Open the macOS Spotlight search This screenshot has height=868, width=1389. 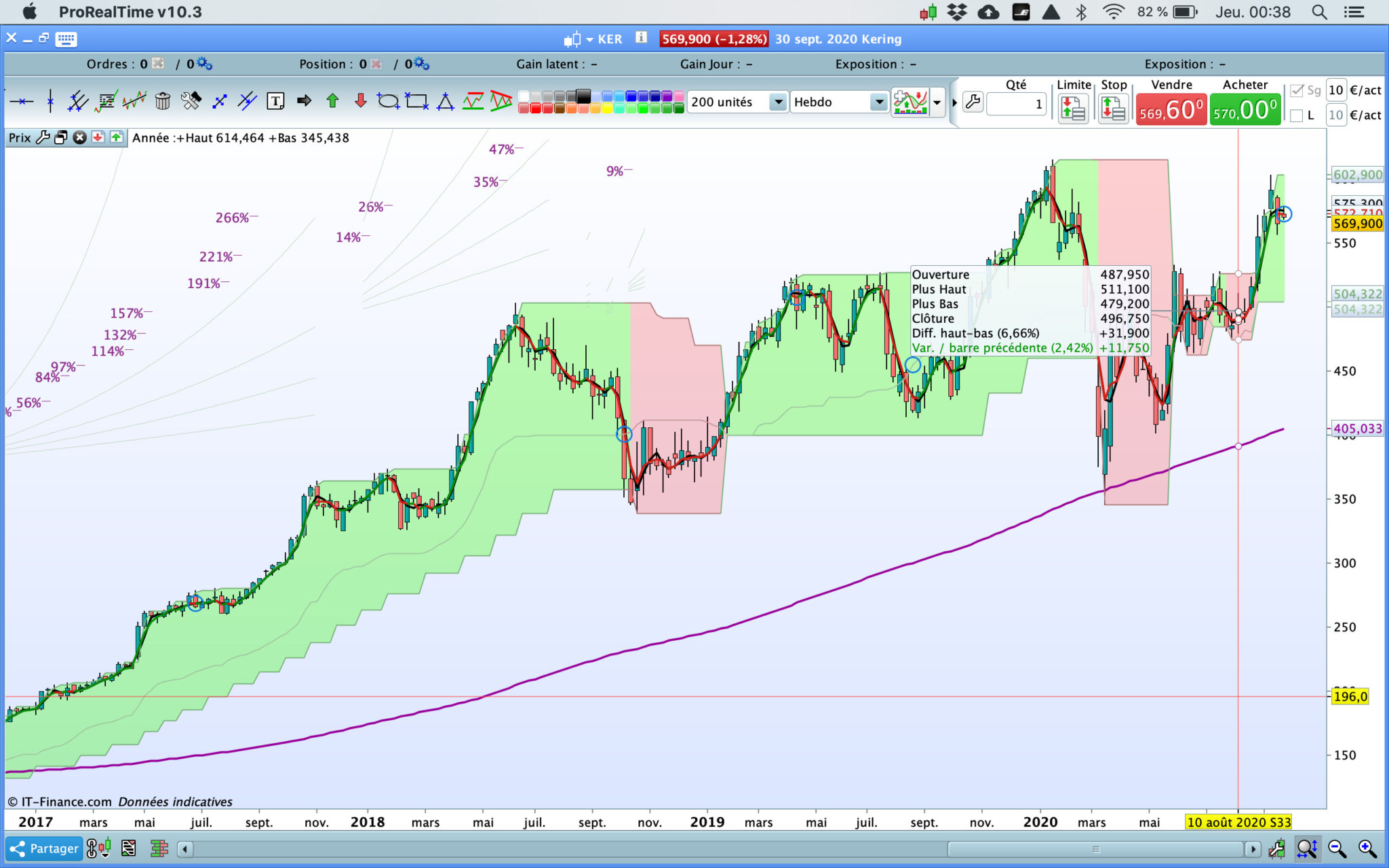(x=1319, y=12)
